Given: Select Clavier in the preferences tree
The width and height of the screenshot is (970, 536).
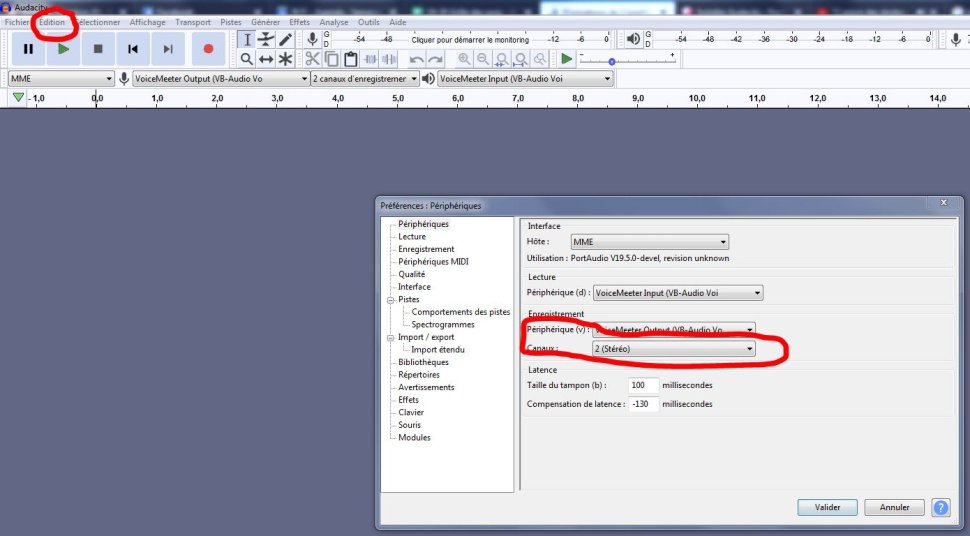Looking at the screenshot, I should click(411, 412).
